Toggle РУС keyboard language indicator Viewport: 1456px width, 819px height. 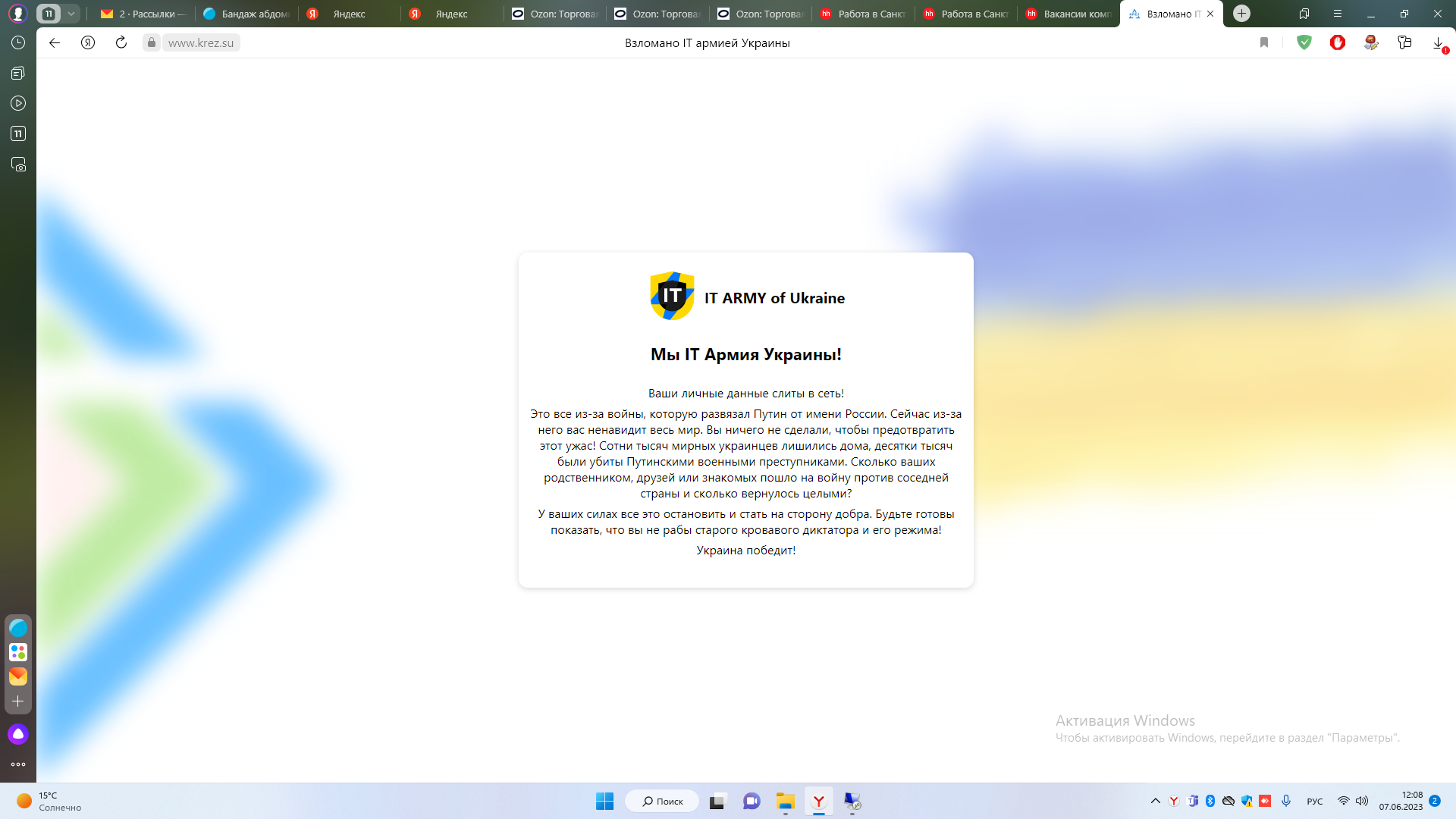[1315, 802]
